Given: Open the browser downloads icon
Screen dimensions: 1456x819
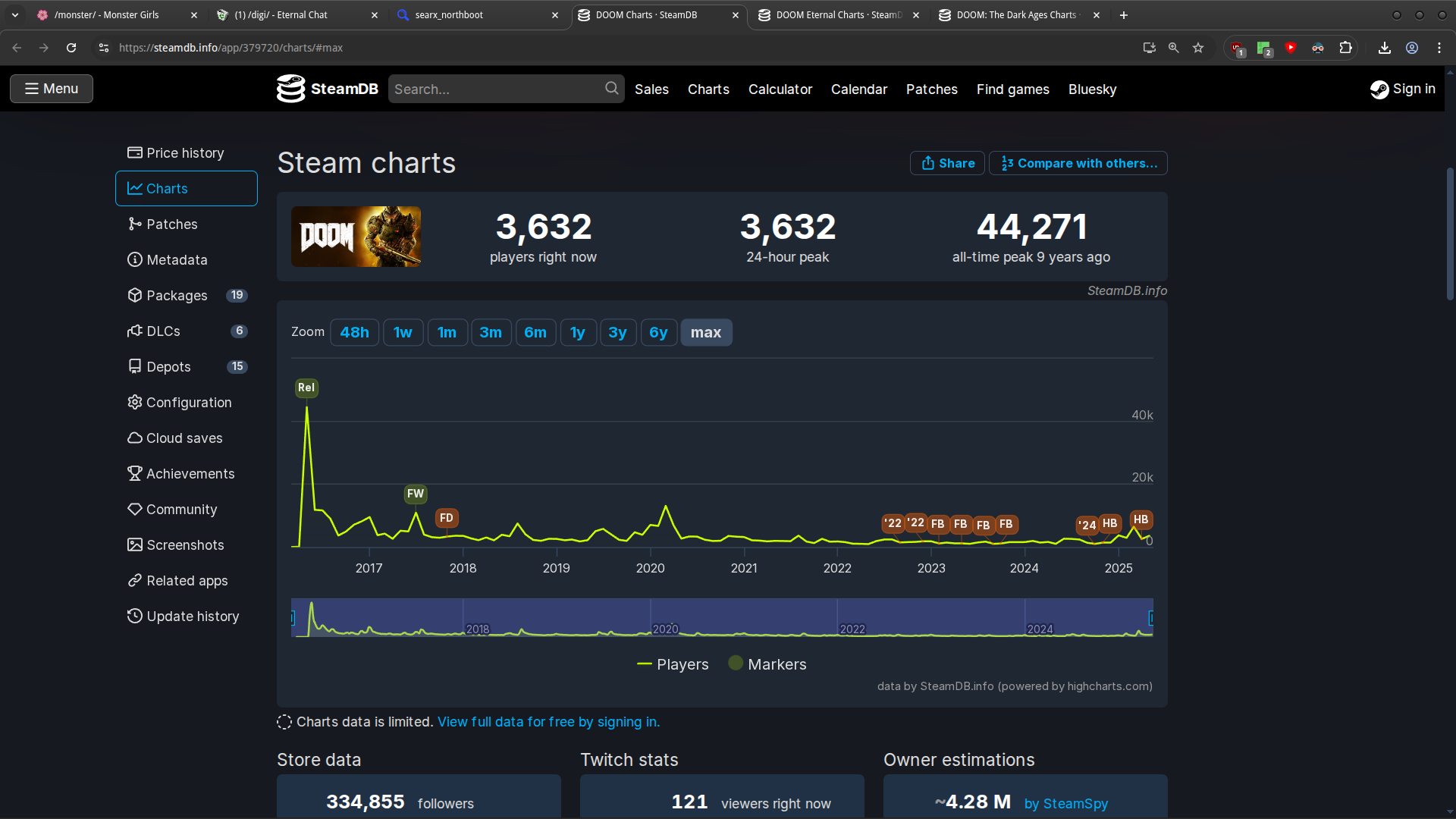Looking at the screenshot, I should pyautogui.click(x=1385, y=48).
